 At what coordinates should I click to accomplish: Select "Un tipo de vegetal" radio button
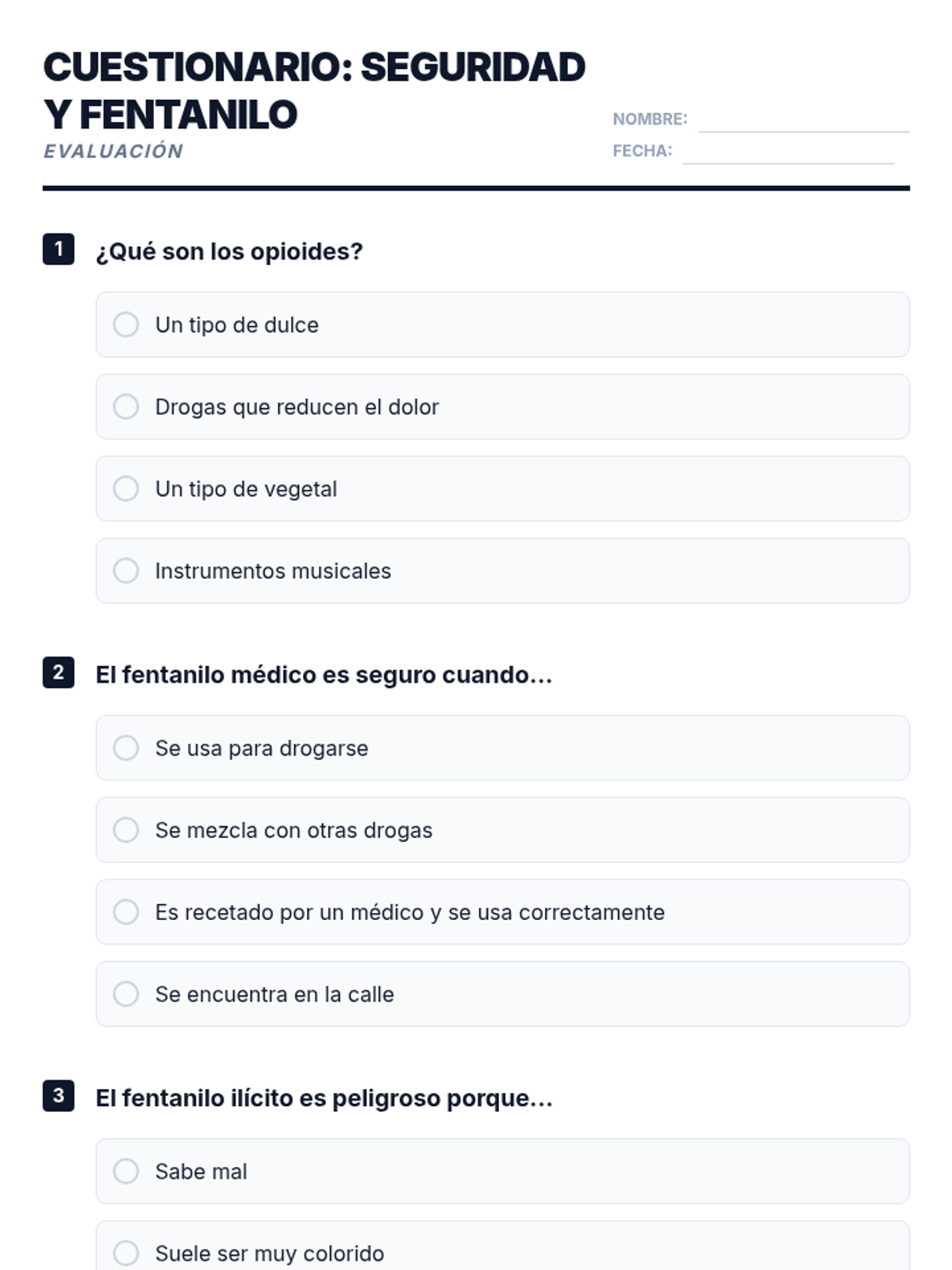pyautogui.click(x=126, y=489)
